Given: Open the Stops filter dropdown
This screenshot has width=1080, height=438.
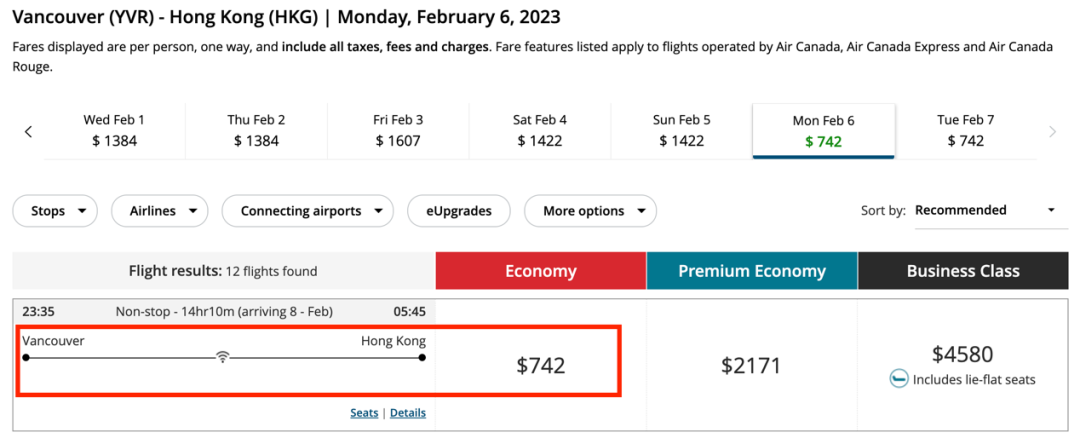Looking at the screenshot, I should pyautogui.click(x=55, y=211).
